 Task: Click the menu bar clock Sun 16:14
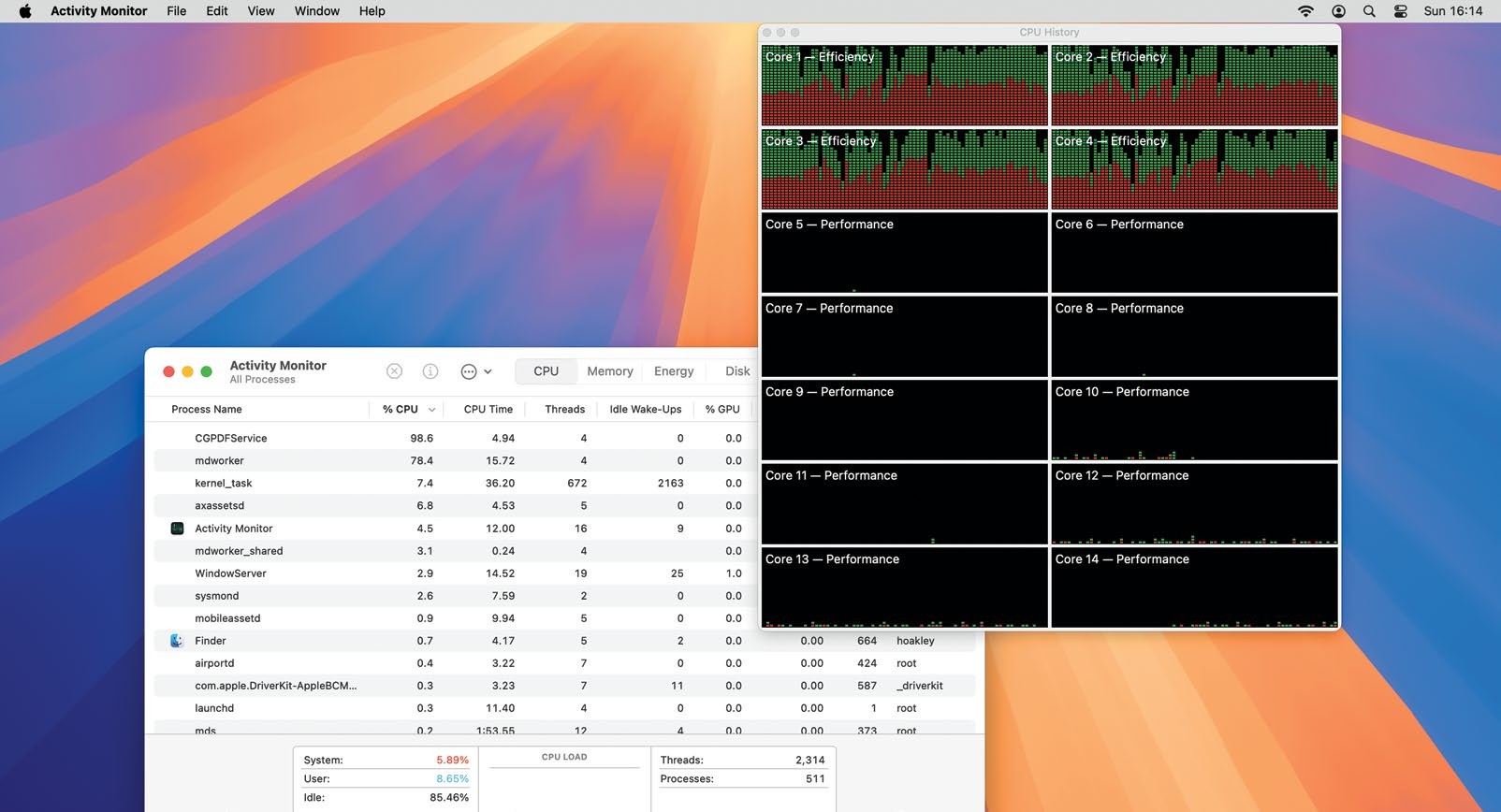pos(1453,11)
